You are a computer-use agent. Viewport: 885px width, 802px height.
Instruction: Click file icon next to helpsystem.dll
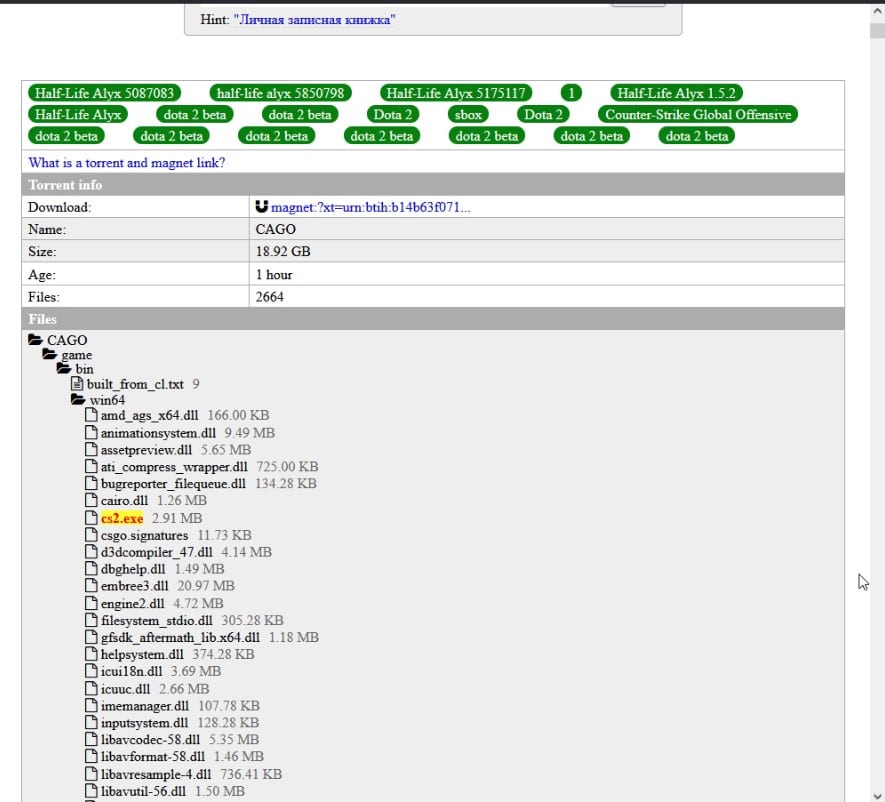pyautogui.click(x=91, y=654)
